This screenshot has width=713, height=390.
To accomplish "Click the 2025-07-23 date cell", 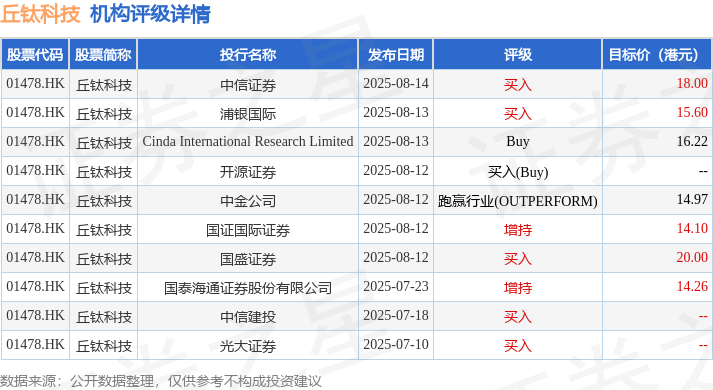I will click(x=396, y=287).
